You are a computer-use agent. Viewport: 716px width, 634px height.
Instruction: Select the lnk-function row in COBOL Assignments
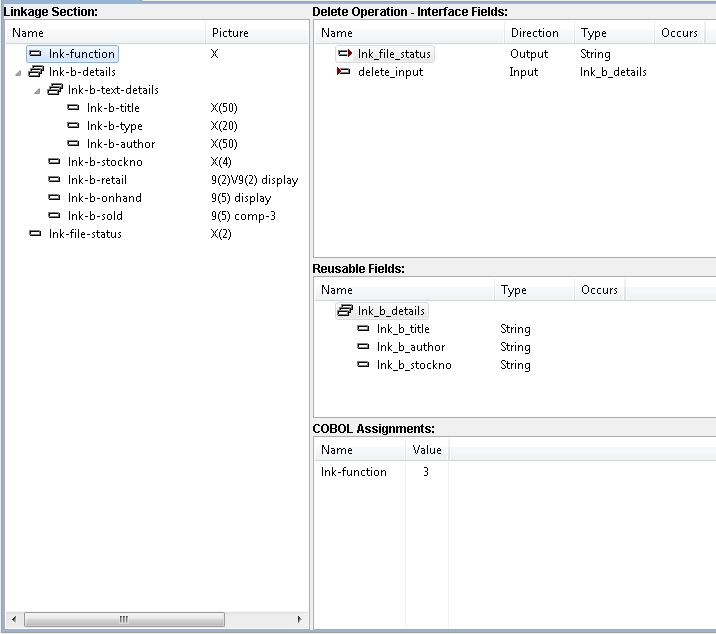click(x=353, y=472)
